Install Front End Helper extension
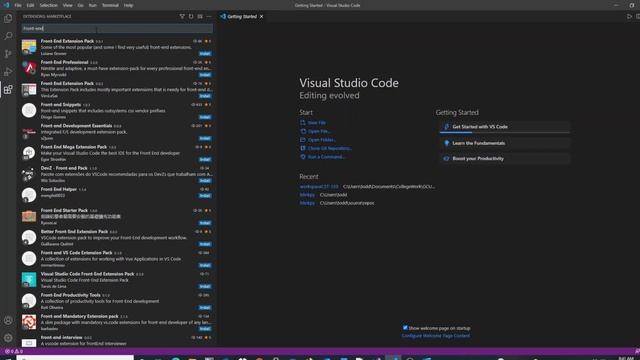 (x=205, y=196)
